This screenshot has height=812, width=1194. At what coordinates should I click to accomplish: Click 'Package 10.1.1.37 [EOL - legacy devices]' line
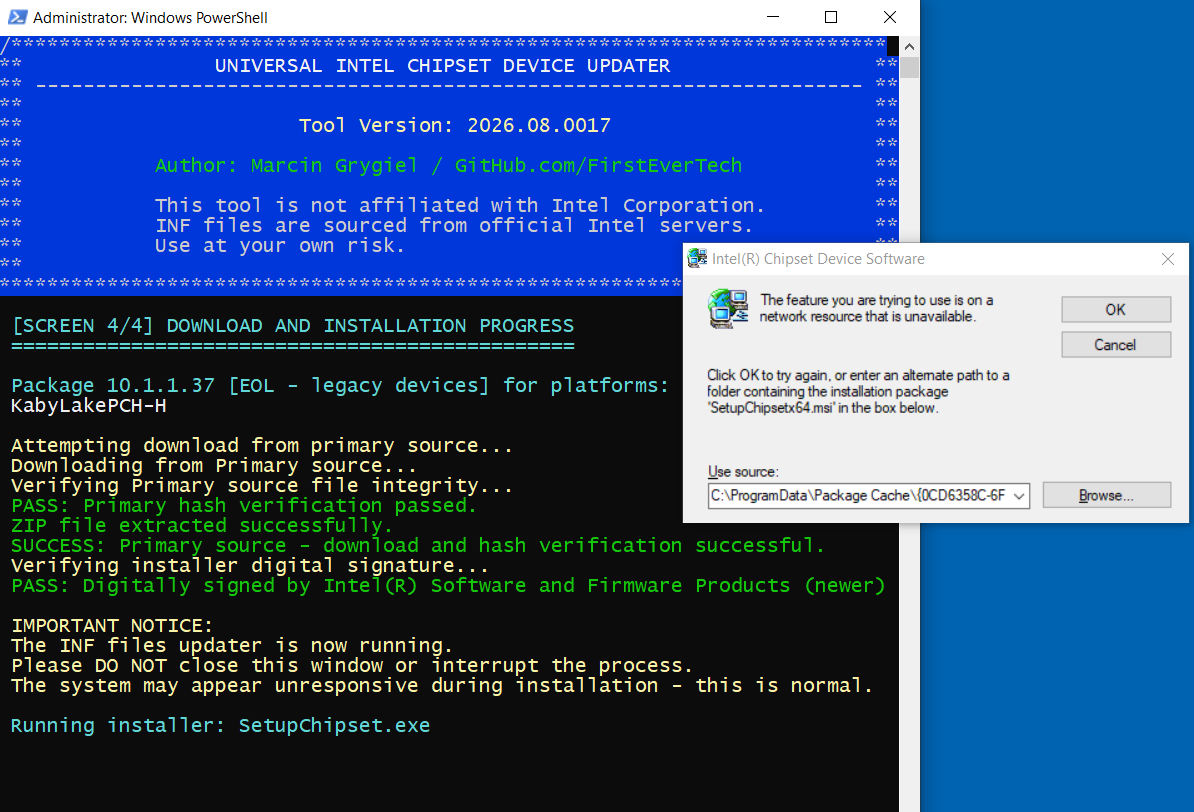(340, 385)
